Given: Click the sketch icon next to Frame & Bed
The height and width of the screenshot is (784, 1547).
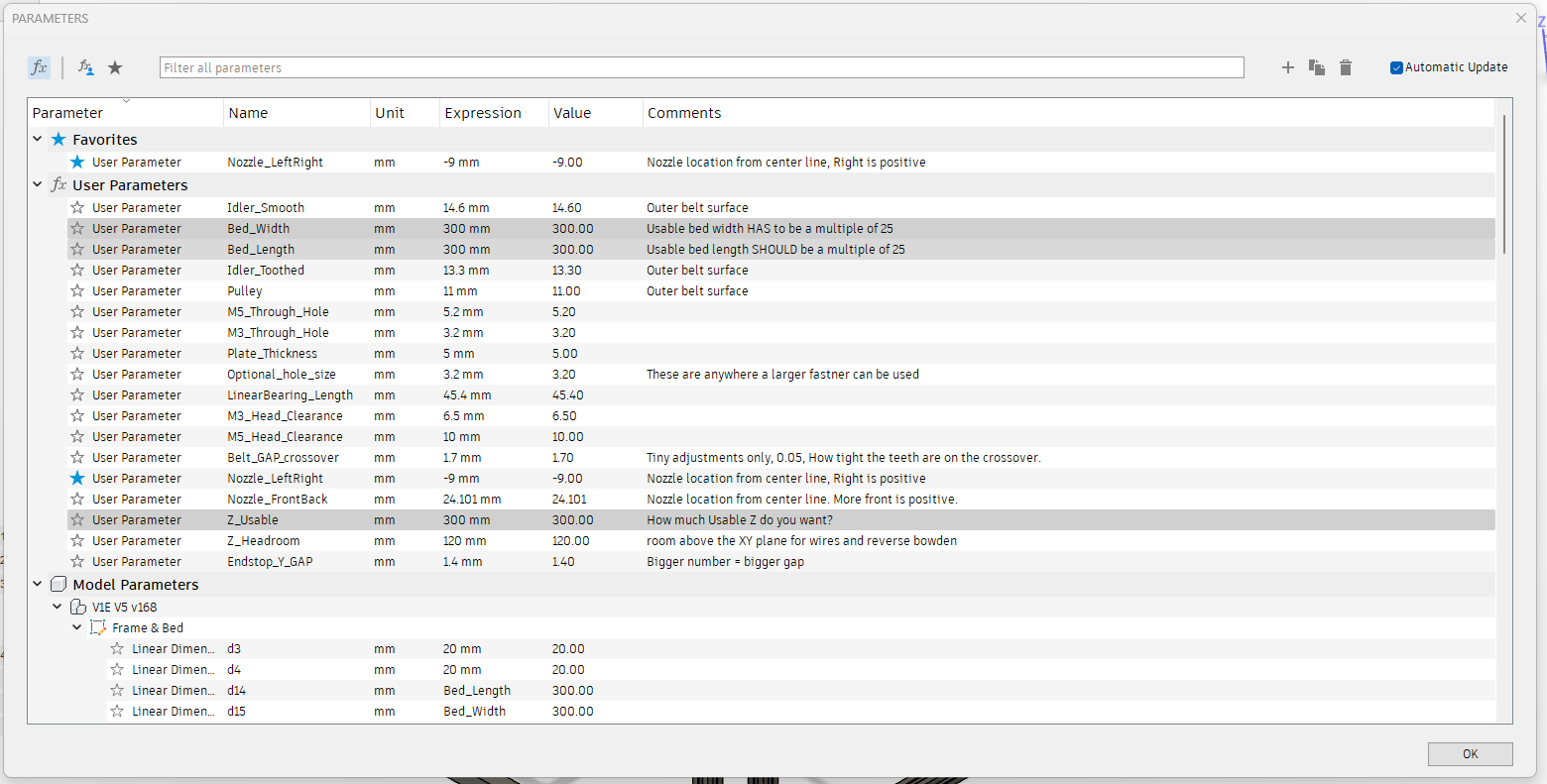Looking at the screenshot, I should 96,626.
